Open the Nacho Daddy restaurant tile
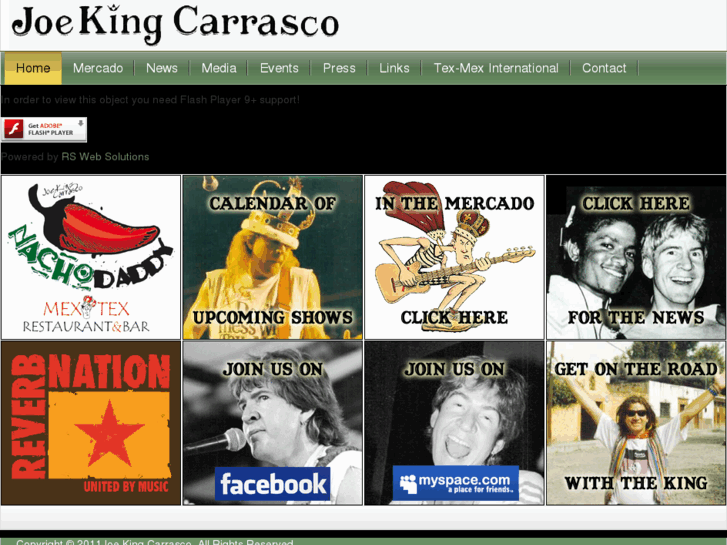This screenshot has width=727, height=545. pos(91,257)
